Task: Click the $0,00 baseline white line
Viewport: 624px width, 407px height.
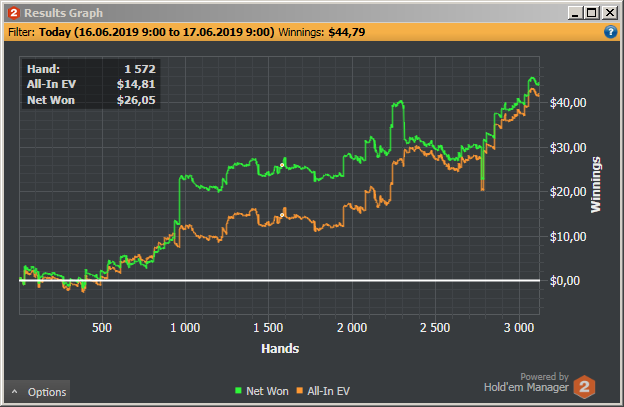Action: tap(279, 280)
